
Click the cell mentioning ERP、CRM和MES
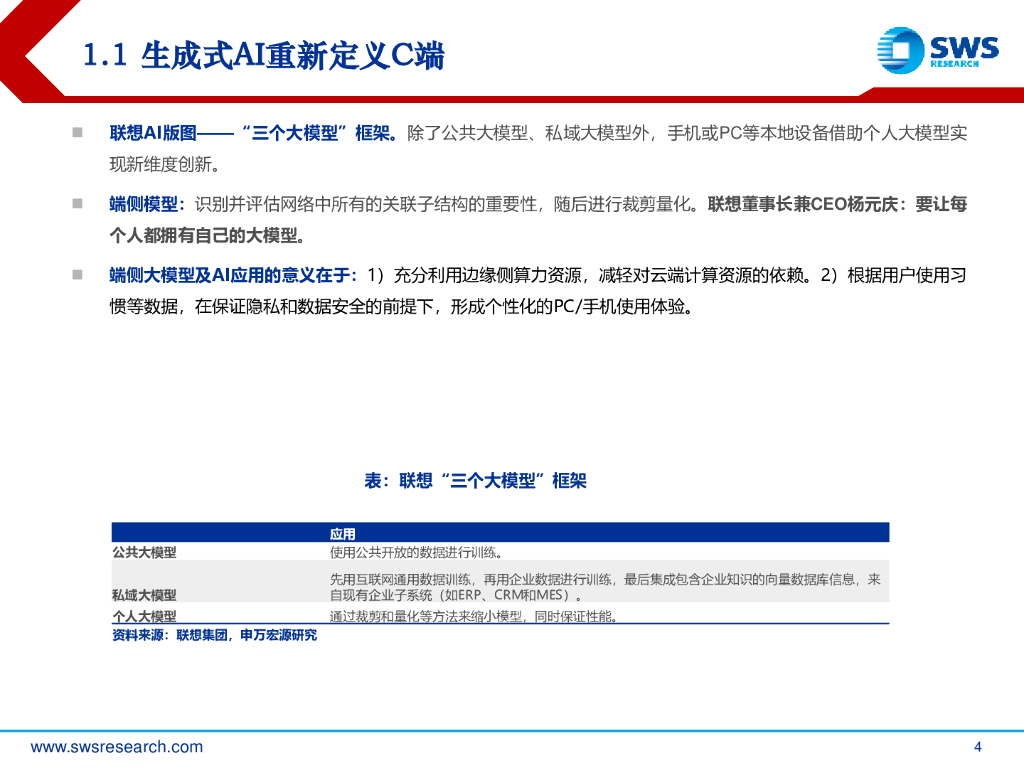point(605,586)
